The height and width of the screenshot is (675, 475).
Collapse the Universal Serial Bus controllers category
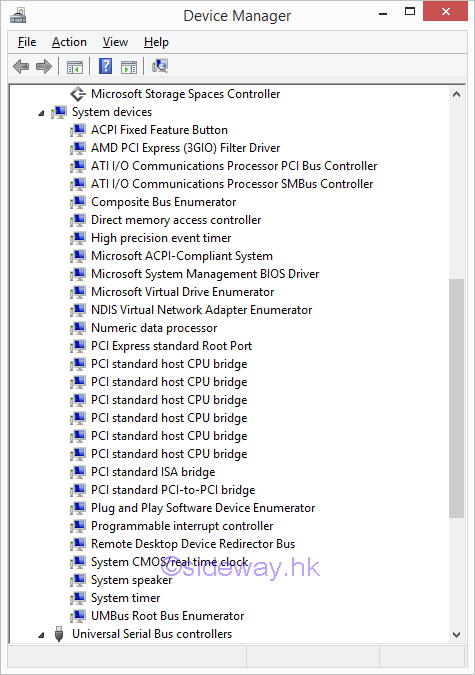41,635
